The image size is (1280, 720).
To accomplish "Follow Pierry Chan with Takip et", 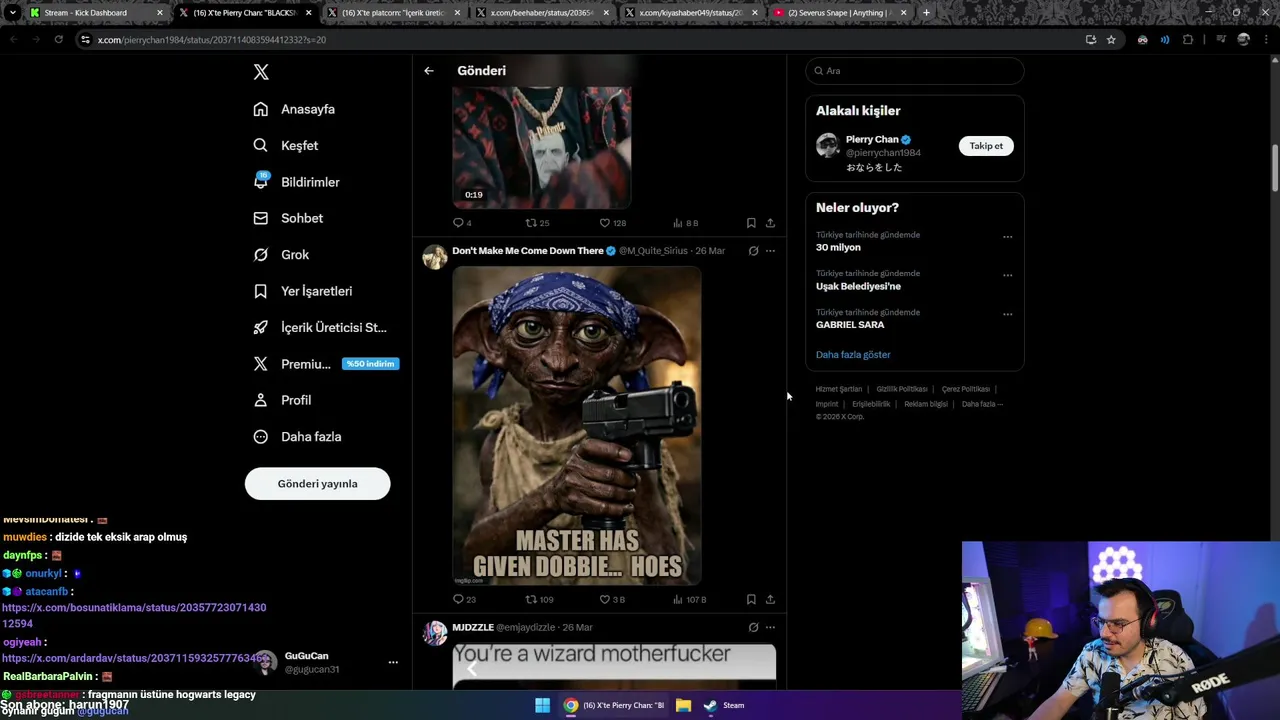I will coord(986,146).
